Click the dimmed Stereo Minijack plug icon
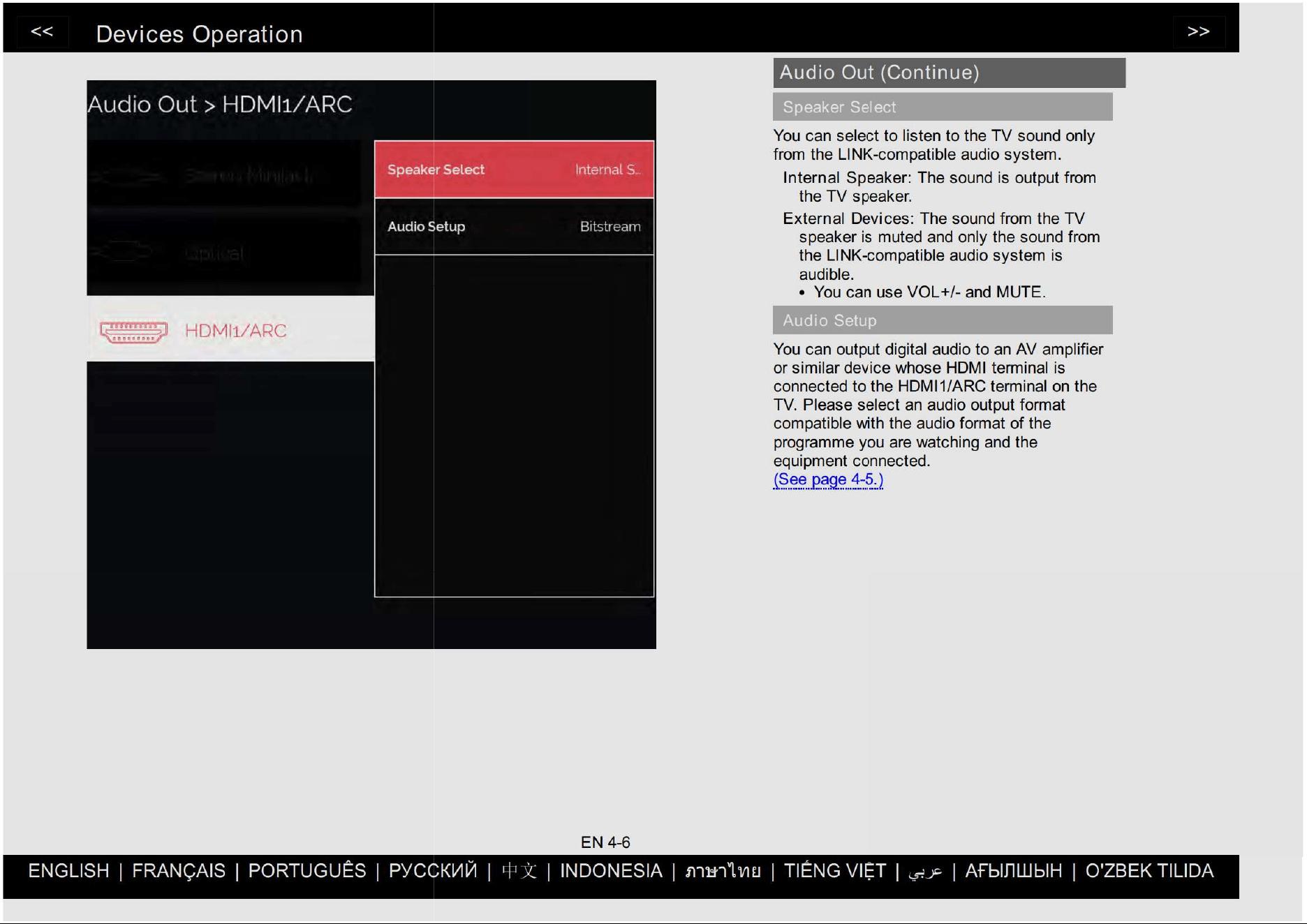Viewport: 1307px width, 924px height. (126, 176)
